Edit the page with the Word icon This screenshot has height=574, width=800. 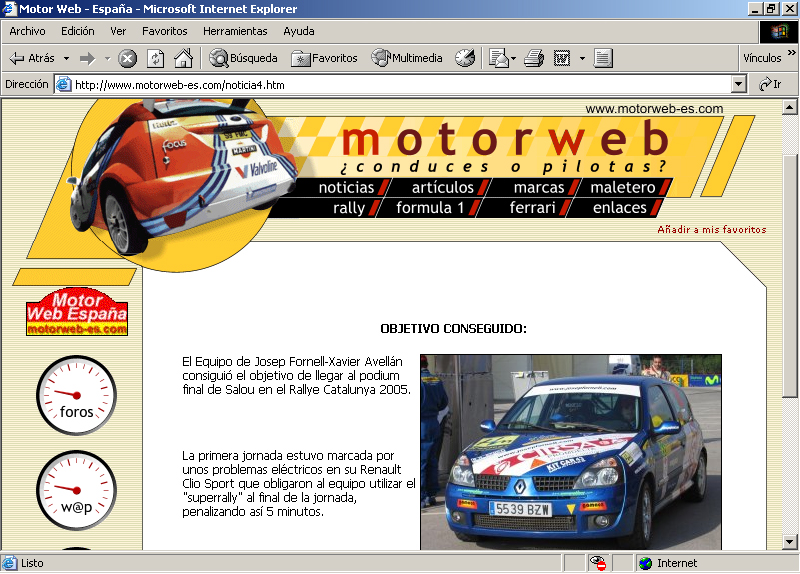pyautogui.click(x=562, y=58)
